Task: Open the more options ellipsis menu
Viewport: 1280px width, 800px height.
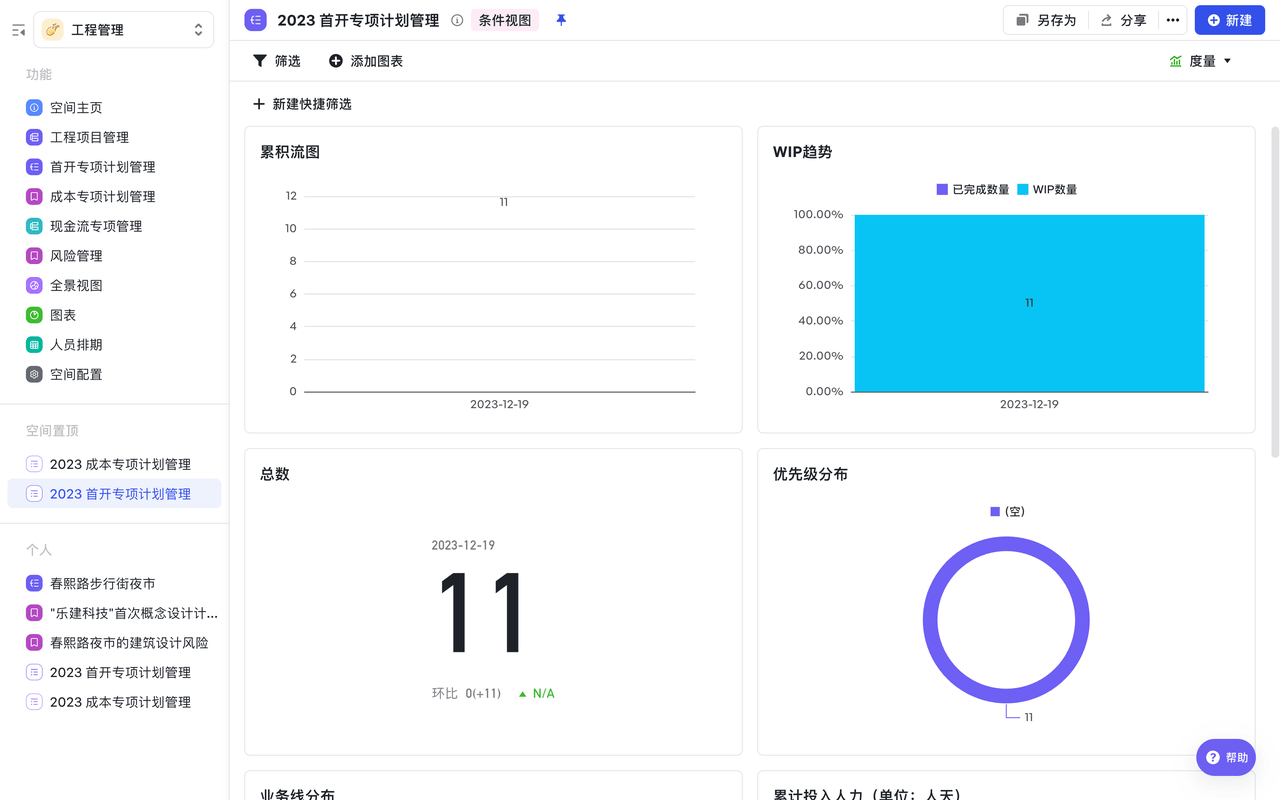Action: pos(1173,20)
